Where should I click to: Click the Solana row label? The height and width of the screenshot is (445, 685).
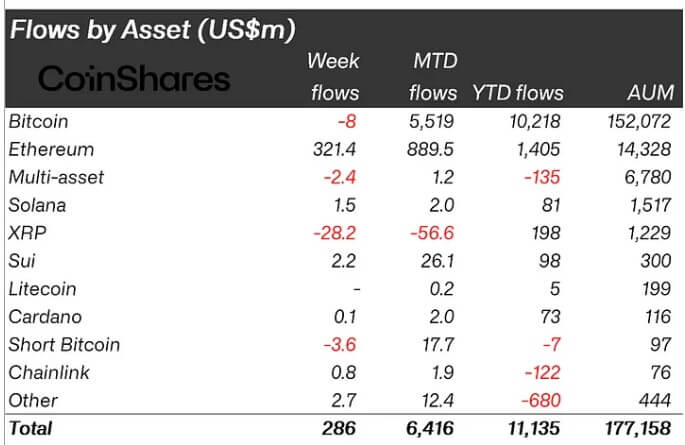point(38,205)
